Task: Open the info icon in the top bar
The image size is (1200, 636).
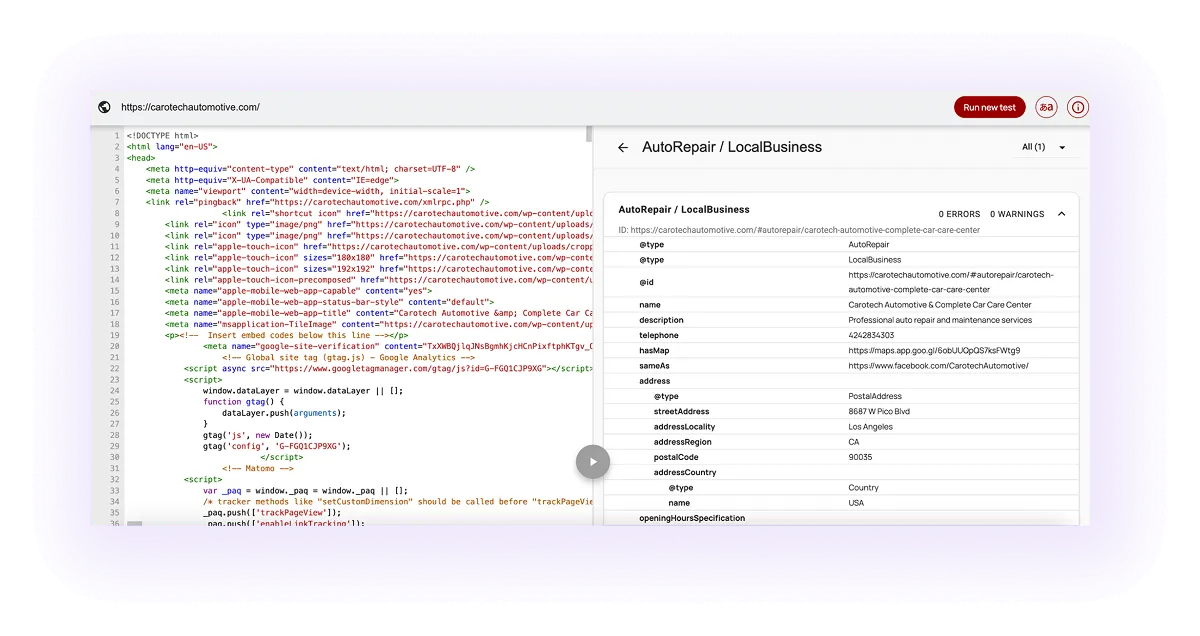Action: pos(1077,107)
